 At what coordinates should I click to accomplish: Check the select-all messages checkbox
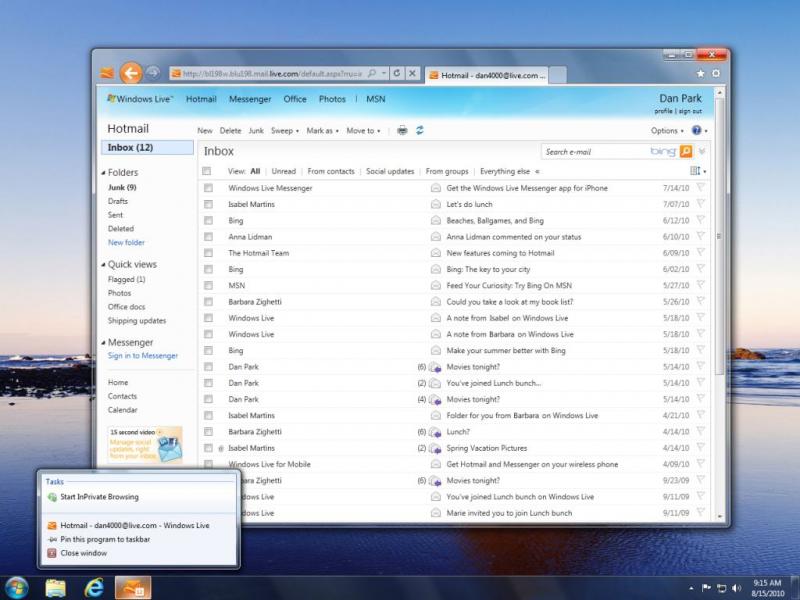pos(207,171)
